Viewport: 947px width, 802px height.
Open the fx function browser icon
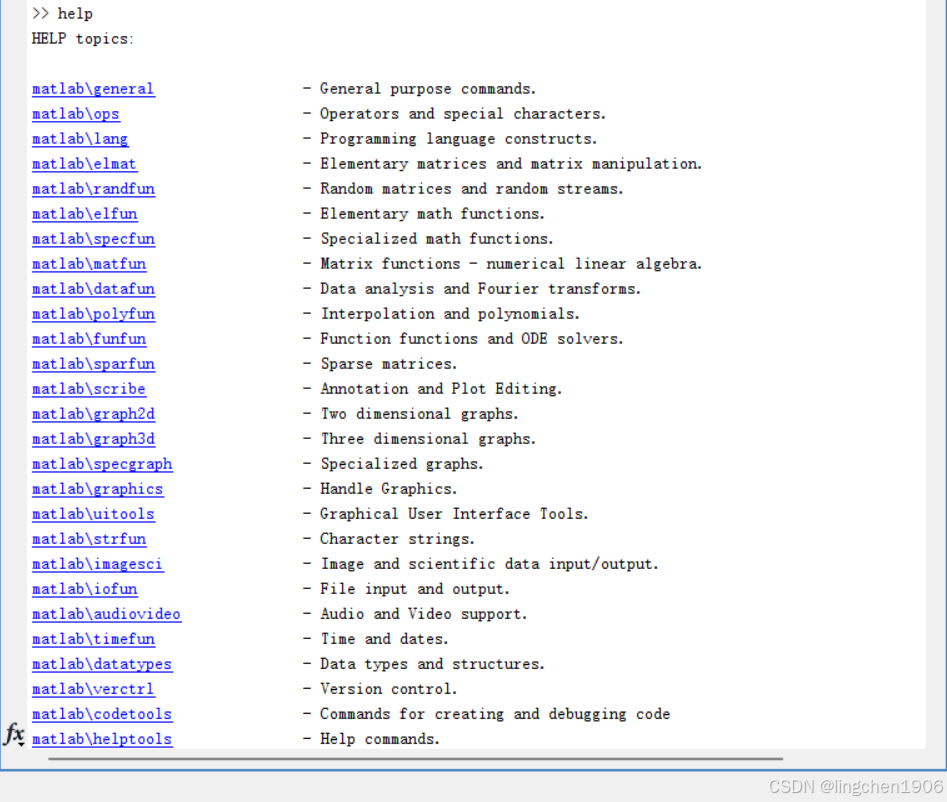14,735
